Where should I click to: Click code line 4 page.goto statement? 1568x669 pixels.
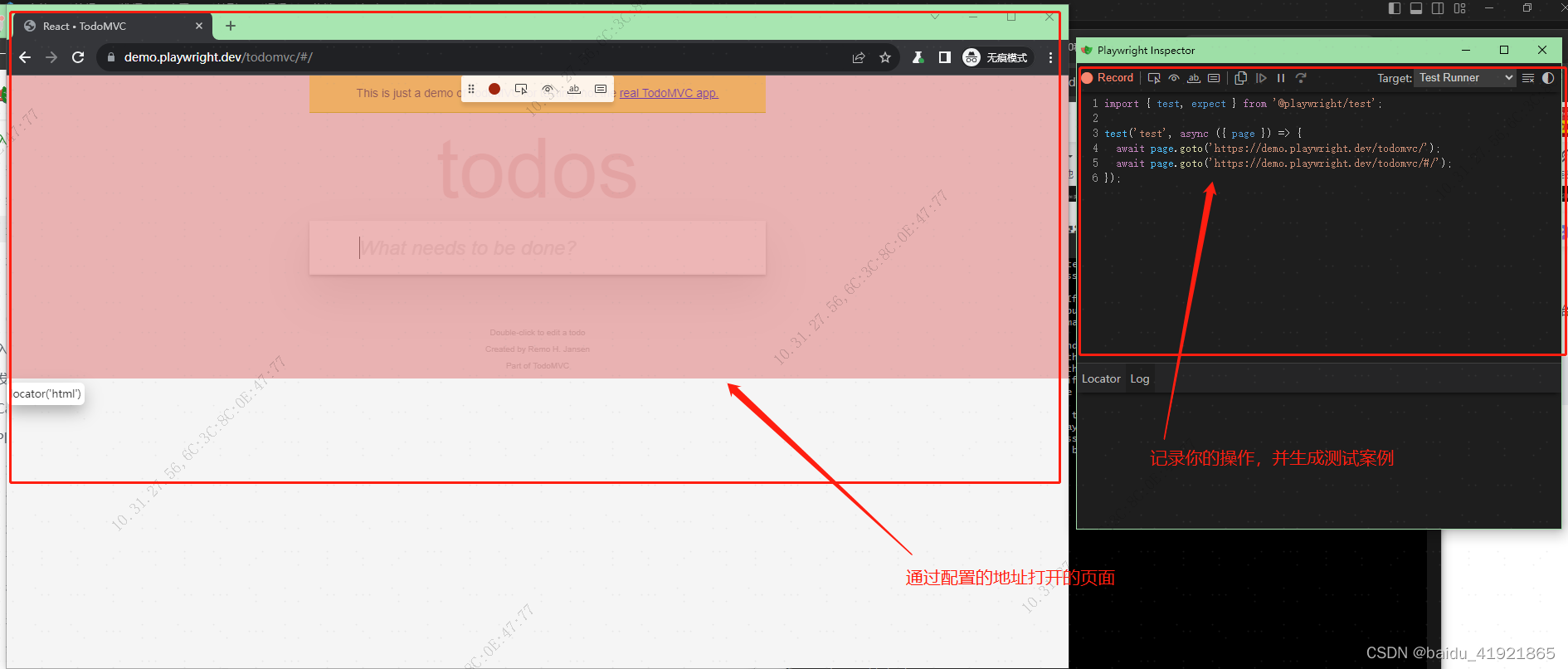click(1278, 149)
